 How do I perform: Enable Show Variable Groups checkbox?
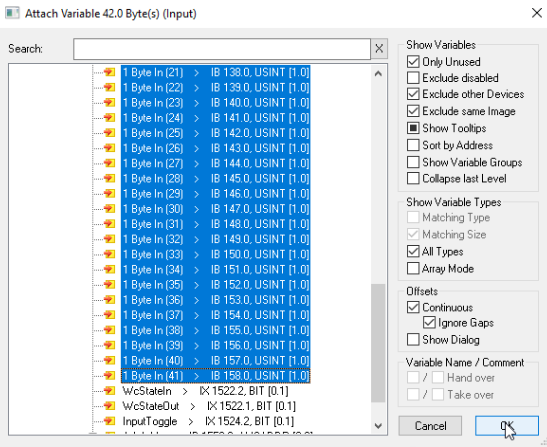(413, 162)
